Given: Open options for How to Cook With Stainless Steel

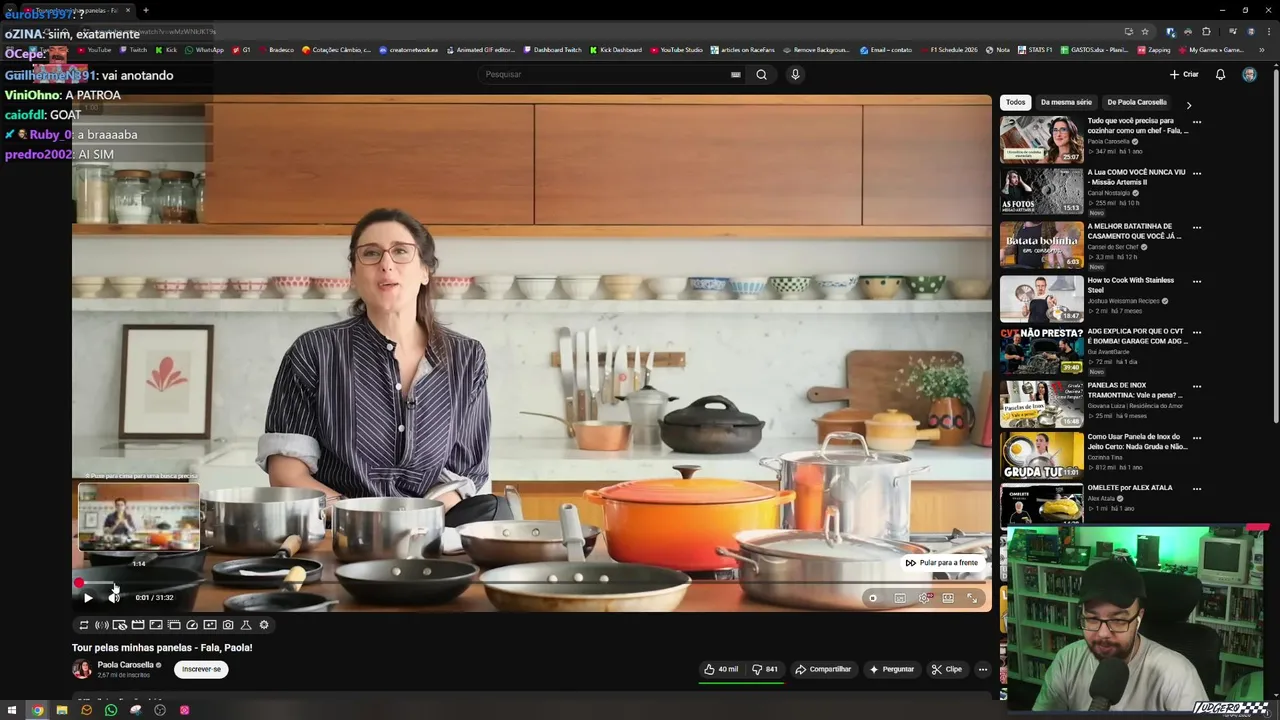Looking at the screenshot, I should click(1197, 280).
